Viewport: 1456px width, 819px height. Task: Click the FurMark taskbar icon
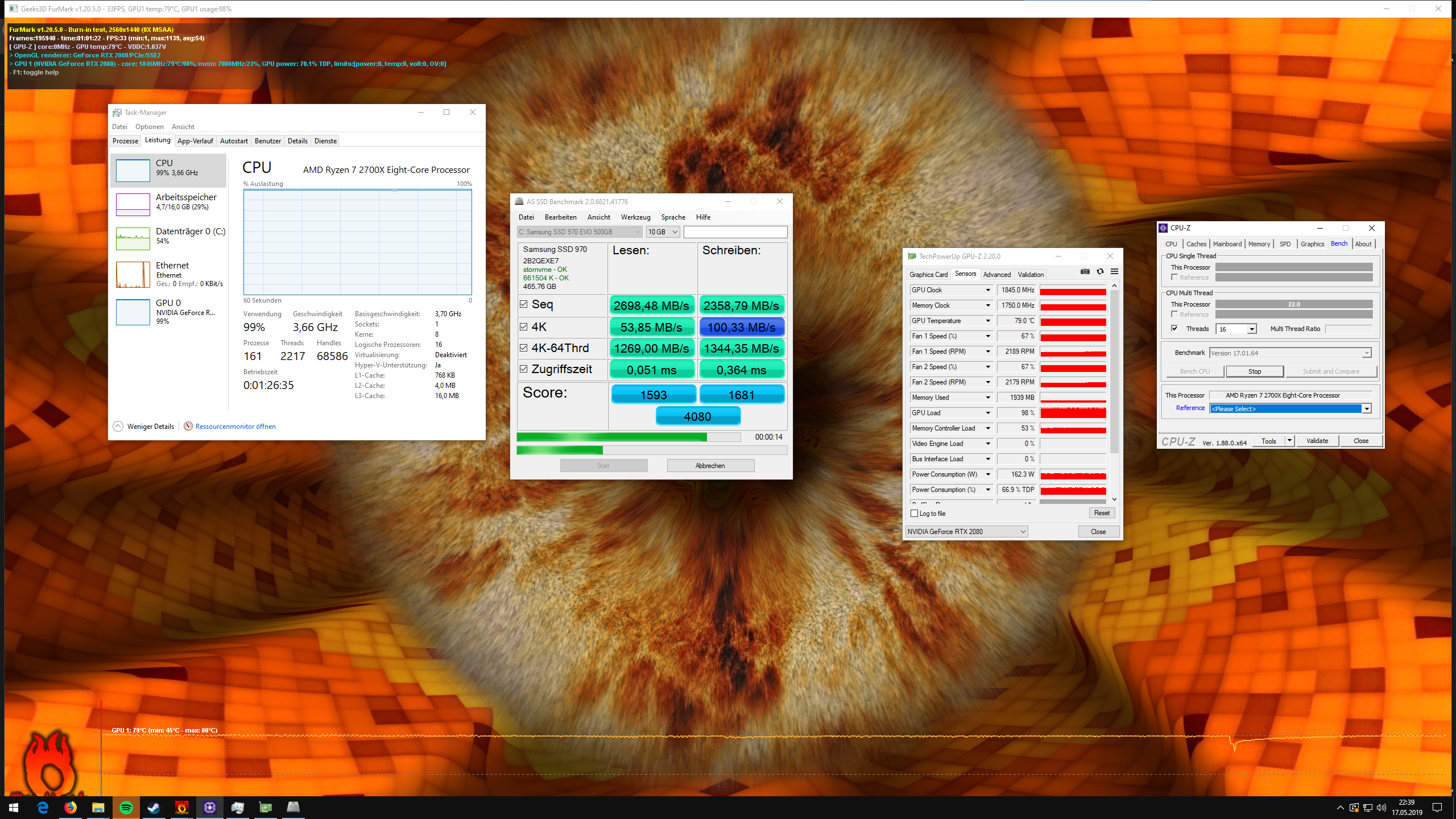click(182, 807)
